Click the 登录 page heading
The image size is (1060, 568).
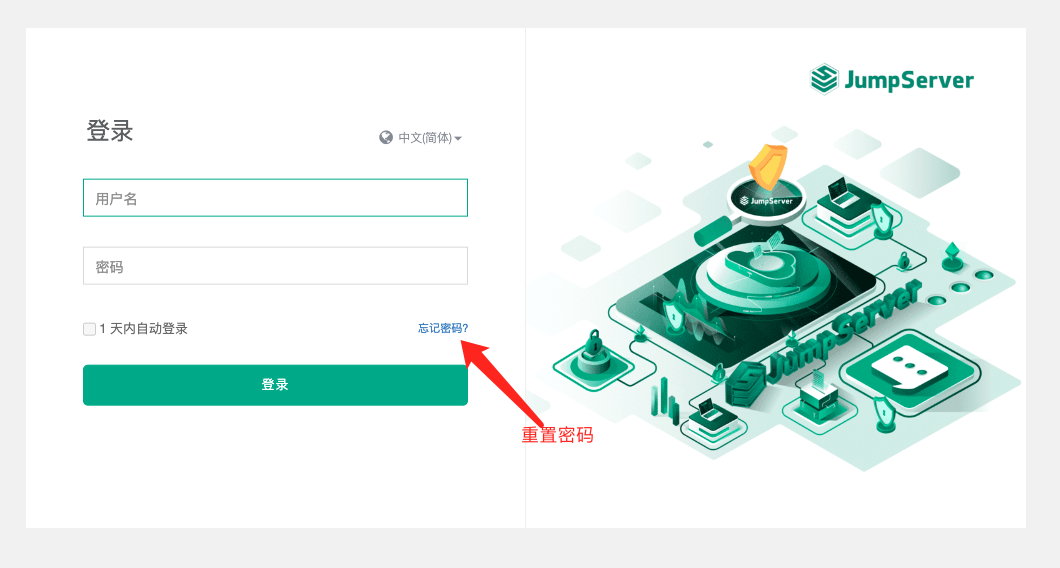tap(110, 131)
